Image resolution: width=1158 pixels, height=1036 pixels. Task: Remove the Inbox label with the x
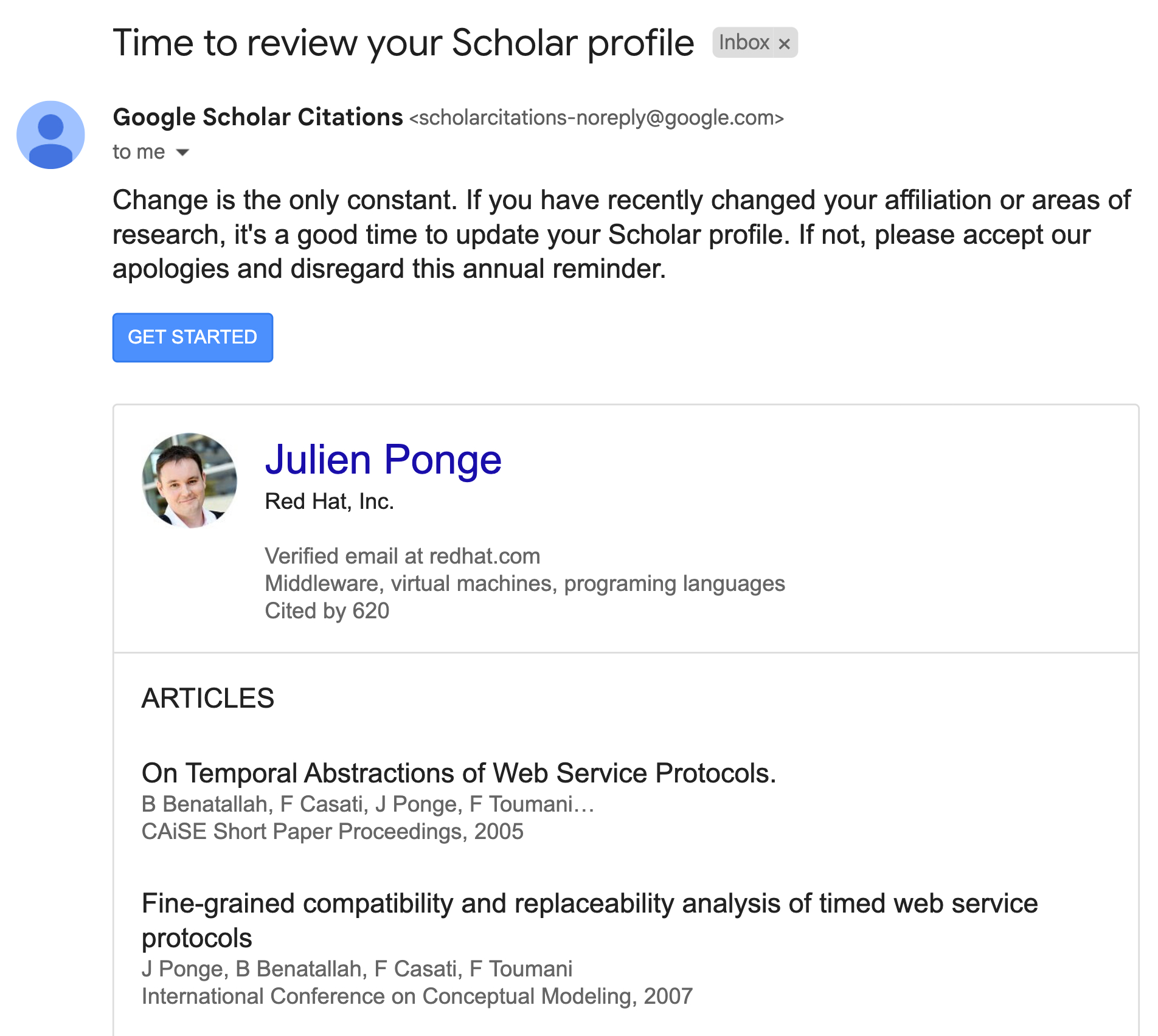point(785,44)
